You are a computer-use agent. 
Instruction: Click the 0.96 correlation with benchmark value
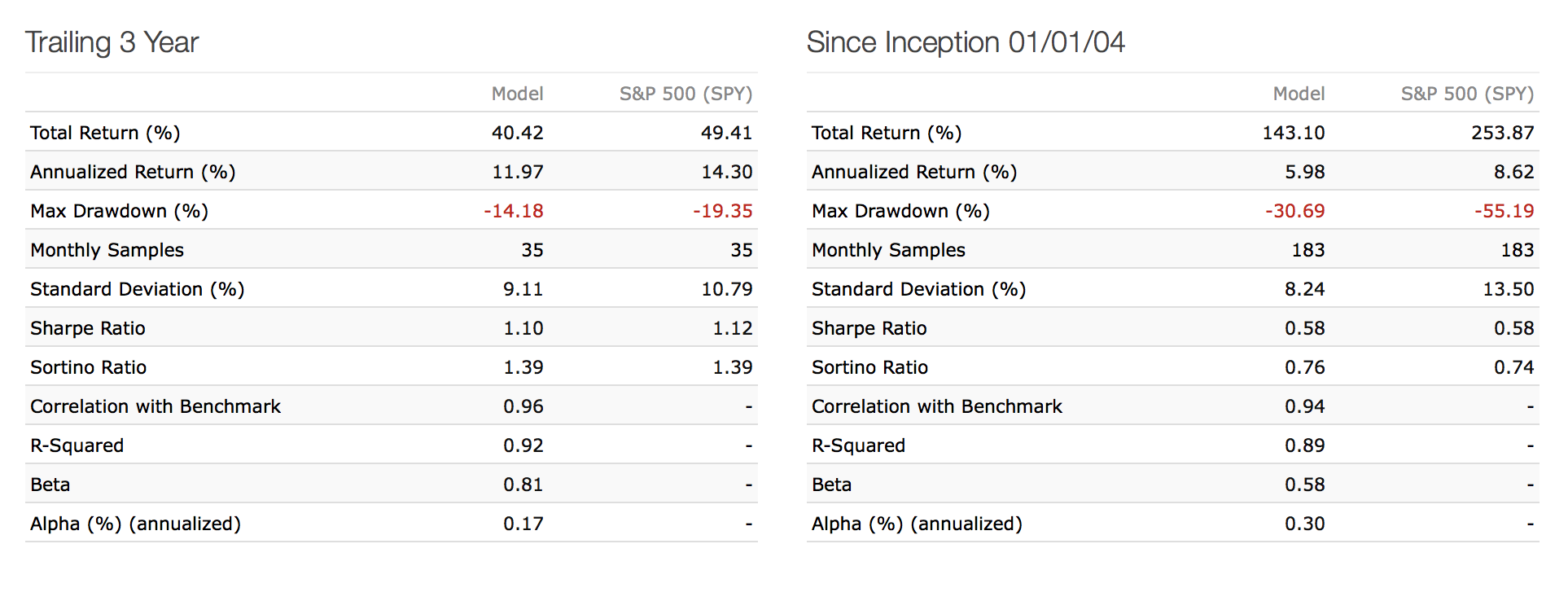click(523, 406)
